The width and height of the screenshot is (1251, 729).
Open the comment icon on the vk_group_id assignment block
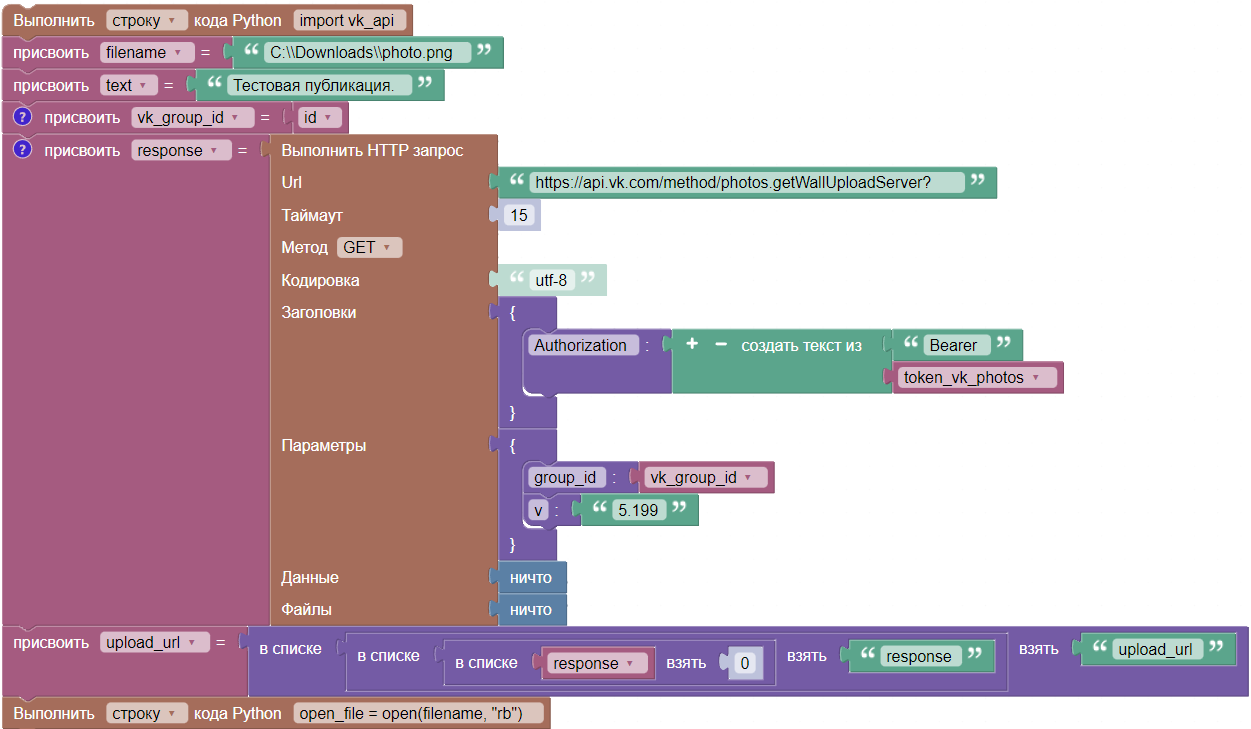tap(22, 117)
